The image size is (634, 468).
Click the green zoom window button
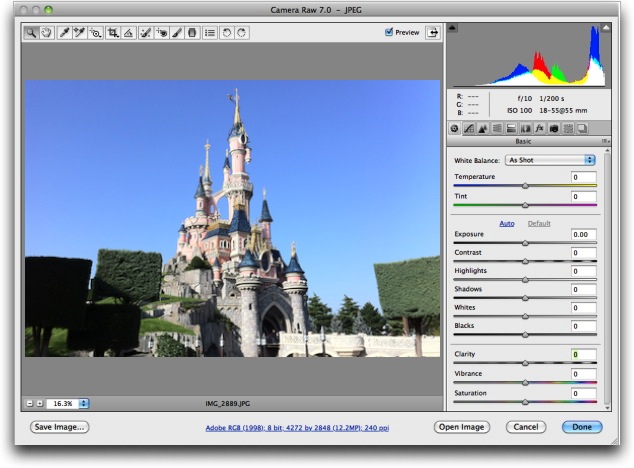pyautogui.click(x=48, y=10)
